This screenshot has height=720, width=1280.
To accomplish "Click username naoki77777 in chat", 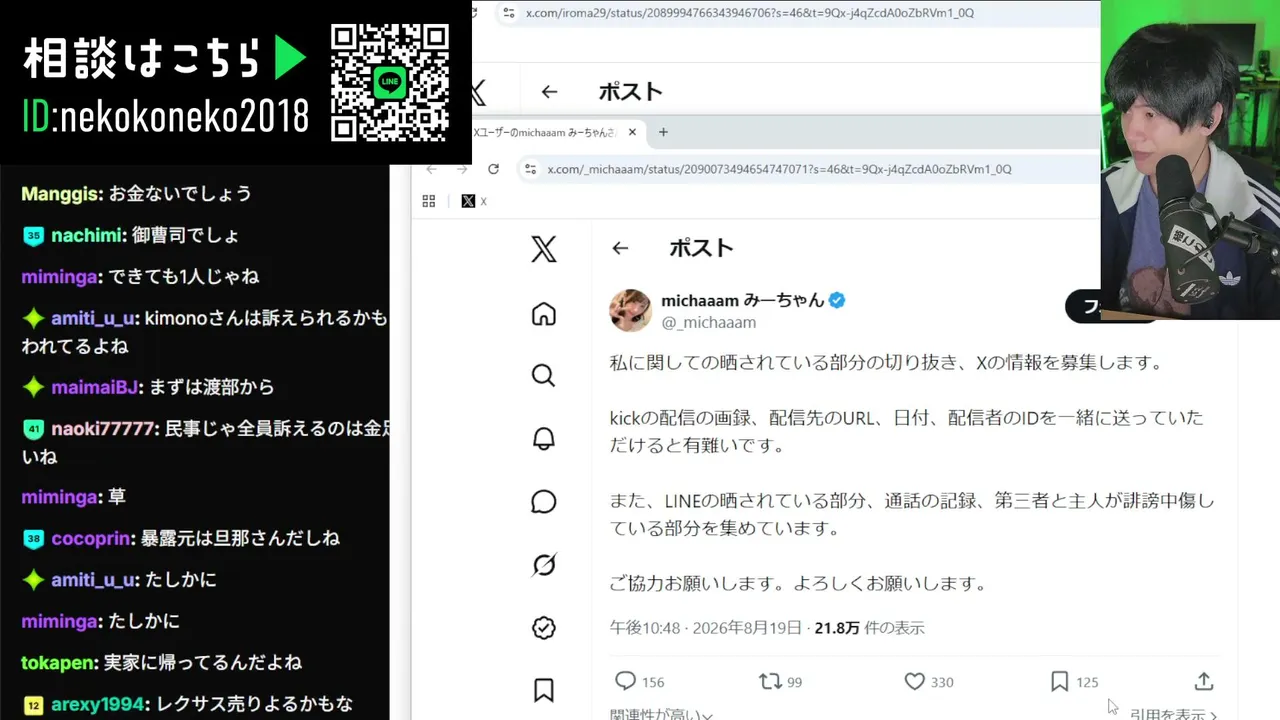I will coord(103,429).
